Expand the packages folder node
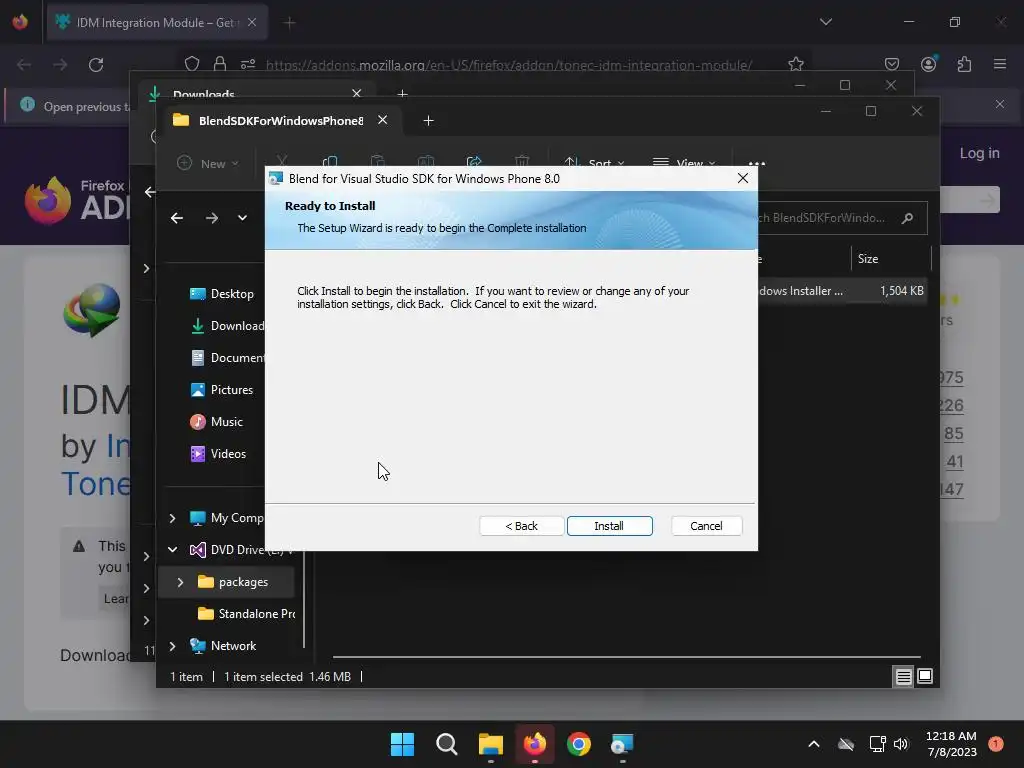Image resolution: width=1024 pixels, height=768 pixels. coord(180,582)
